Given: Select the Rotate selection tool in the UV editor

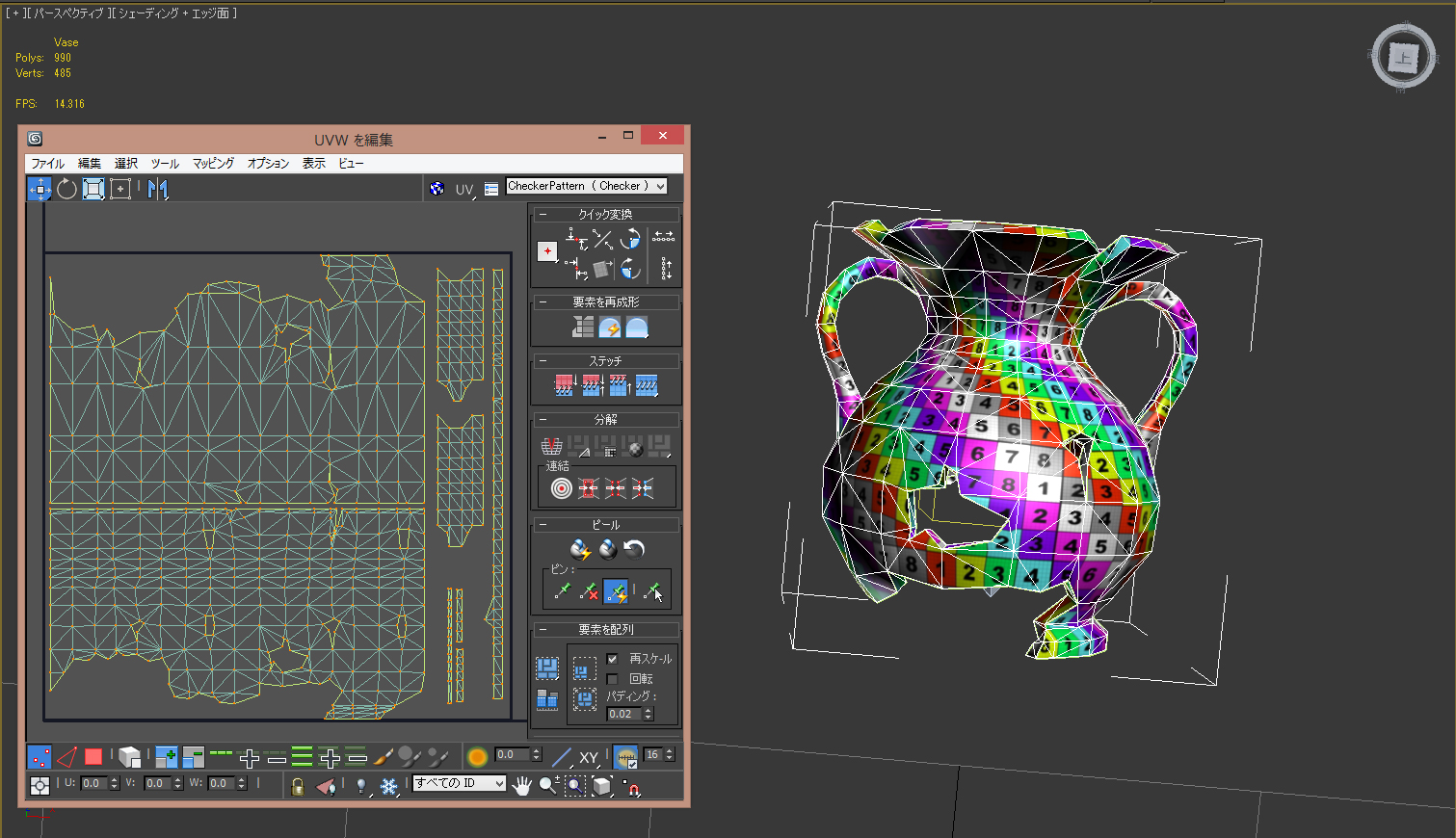Looking at the screenshot, I should 66,189.
